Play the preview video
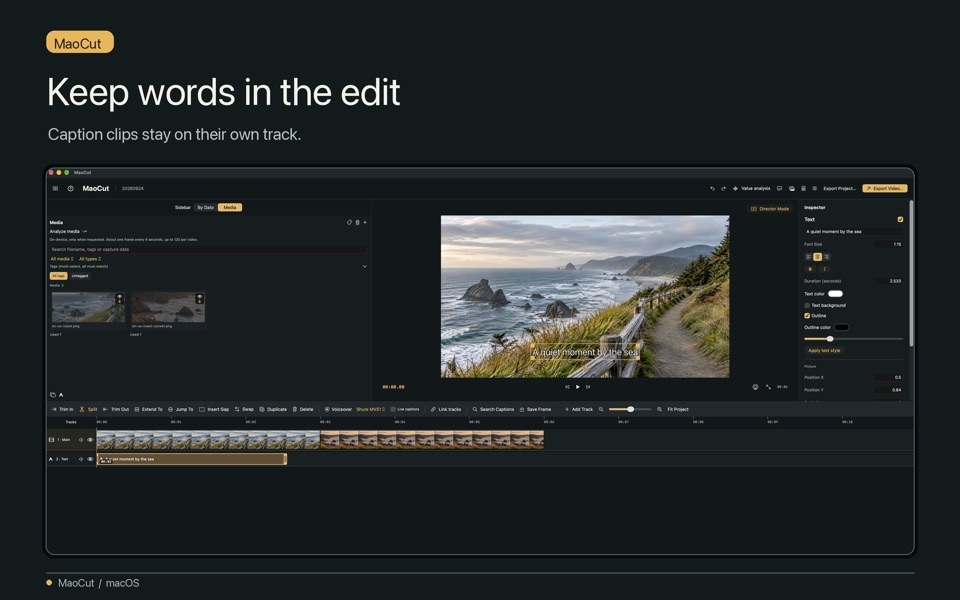This screenshot has width=960, height=600. (x=577, y=387)
